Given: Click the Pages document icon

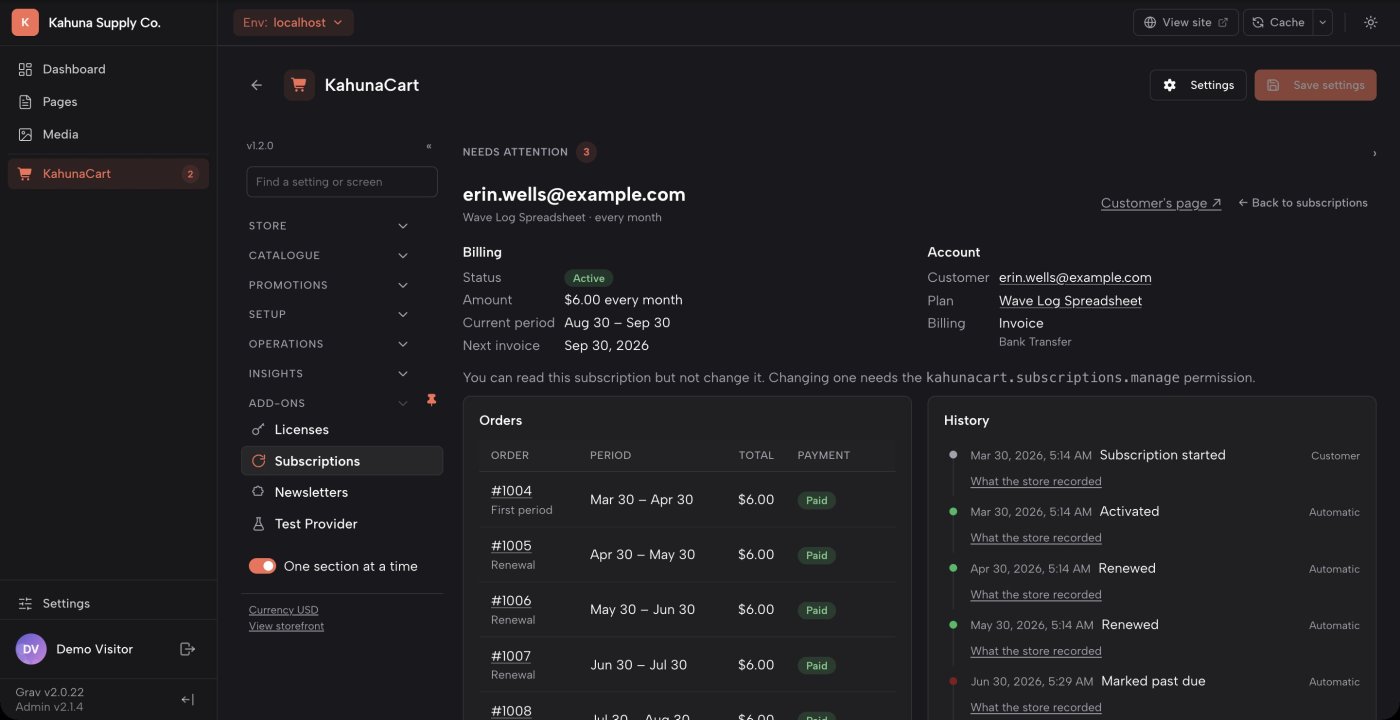Looking at the screenshot, I should tap(25, 102).
